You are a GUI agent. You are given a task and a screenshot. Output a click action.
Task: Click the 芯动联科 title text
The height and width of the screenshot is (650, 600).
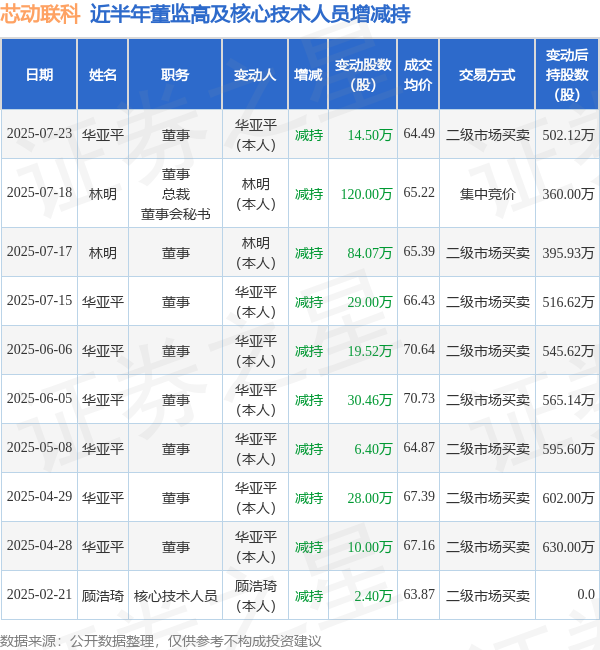pos(40,15)
